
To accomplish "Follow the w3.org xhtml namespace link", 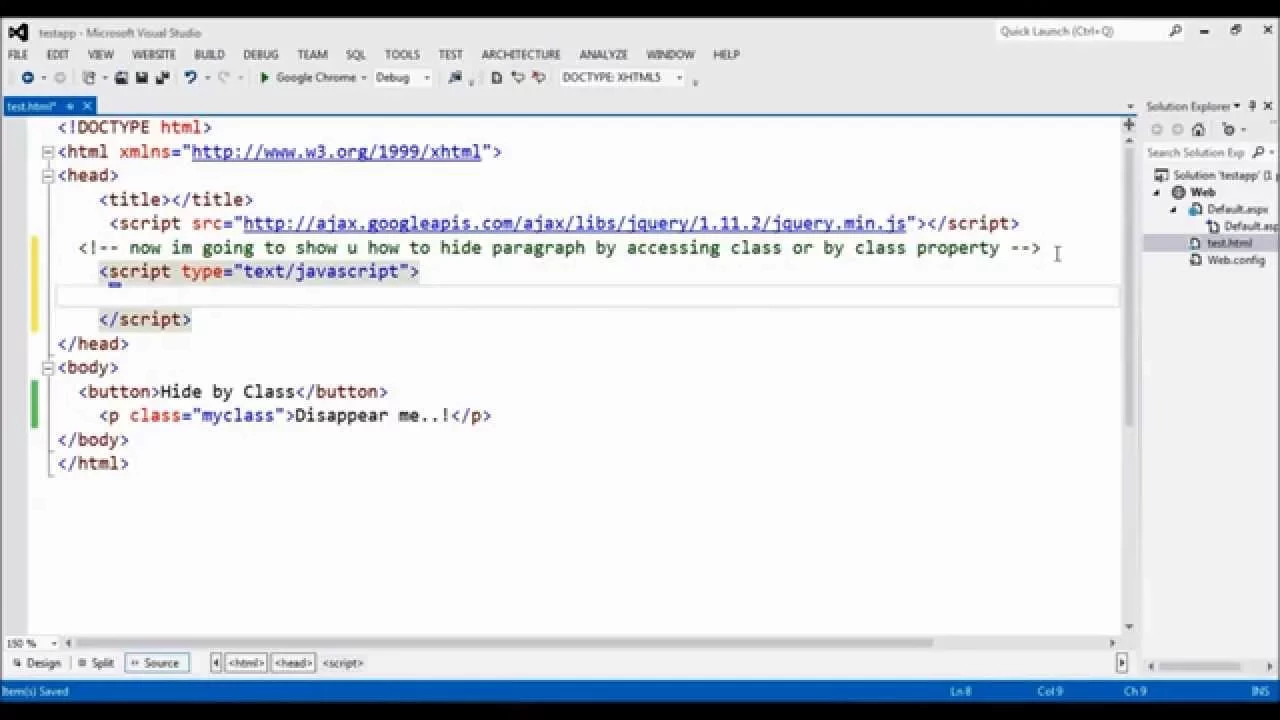I will pos(336,152).
